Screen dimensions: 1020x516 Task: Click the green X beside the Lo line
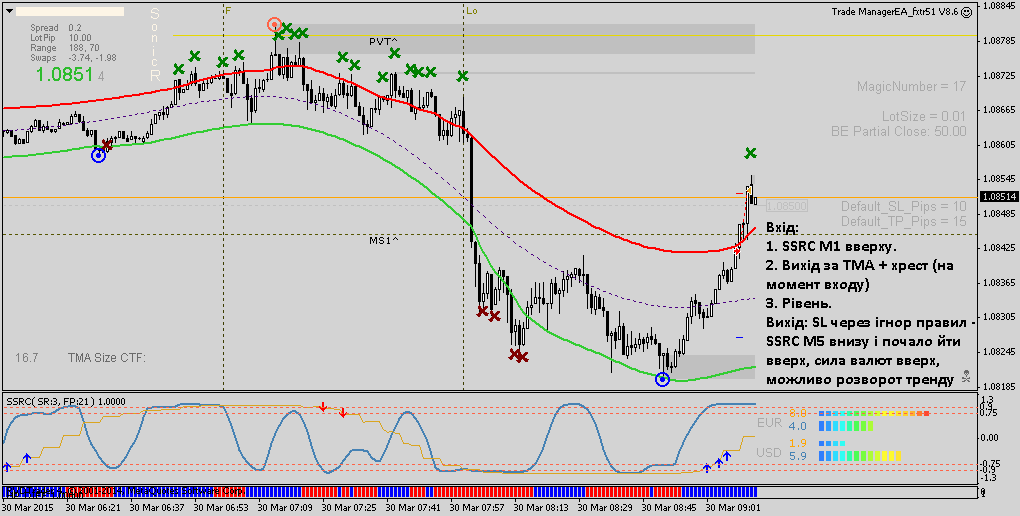463,76
